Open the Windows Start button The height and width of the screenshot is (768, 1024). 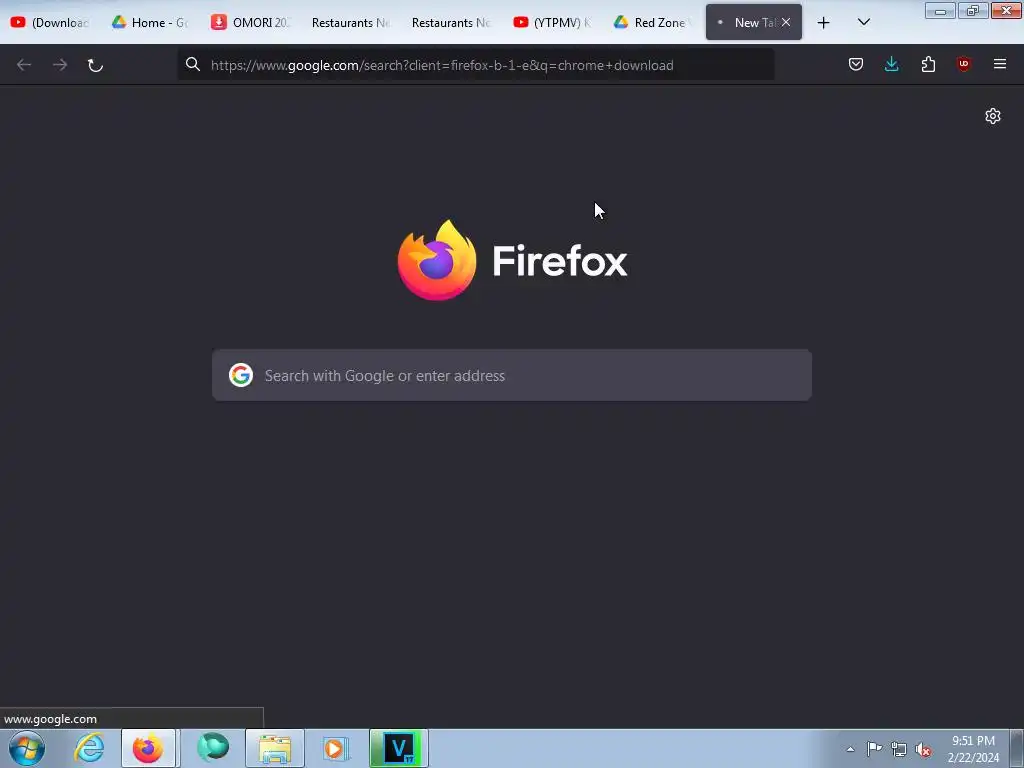pos(27,748)
